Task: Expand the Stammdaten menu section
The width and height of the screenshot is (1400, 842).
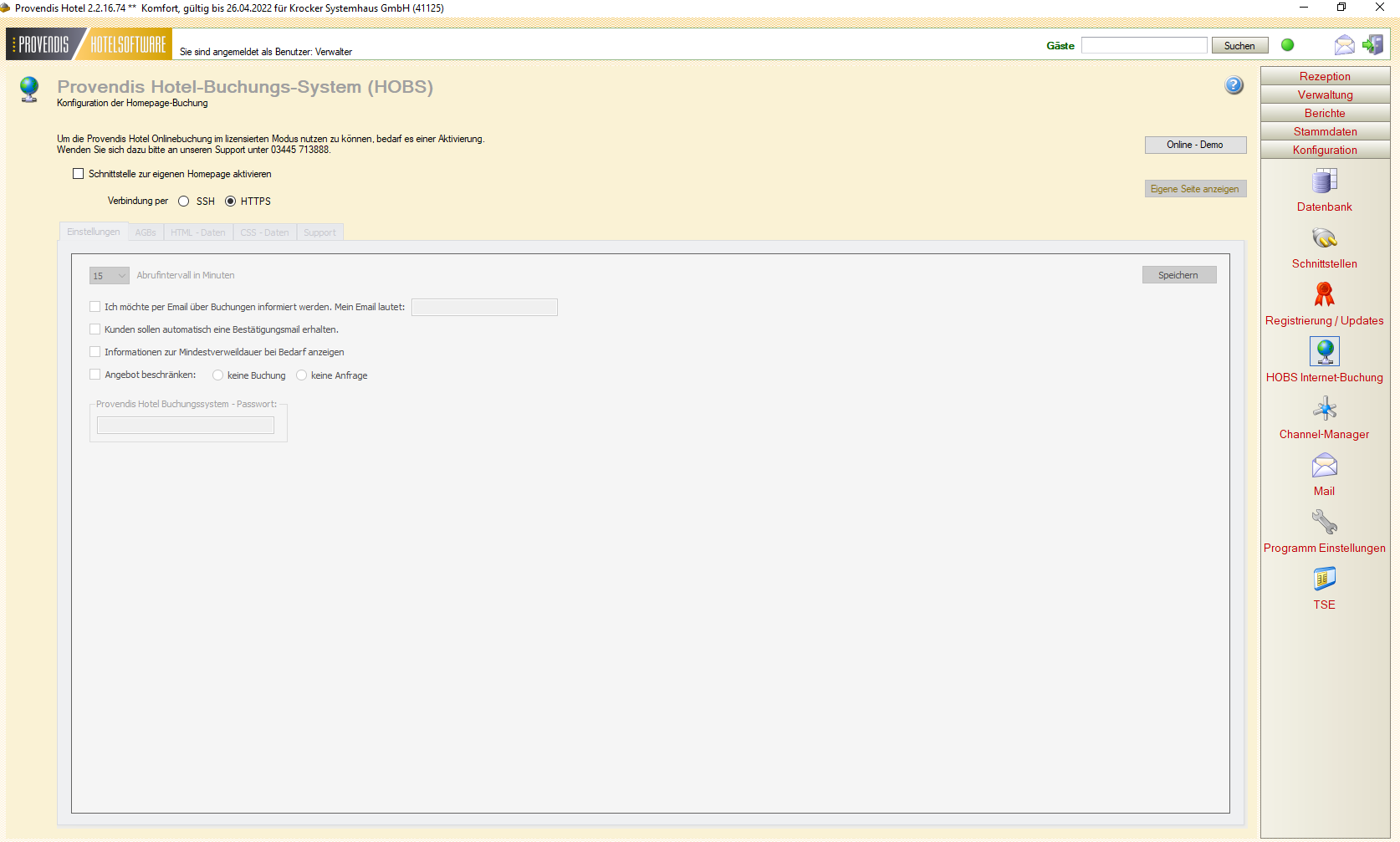Action: pos(1325,131)
